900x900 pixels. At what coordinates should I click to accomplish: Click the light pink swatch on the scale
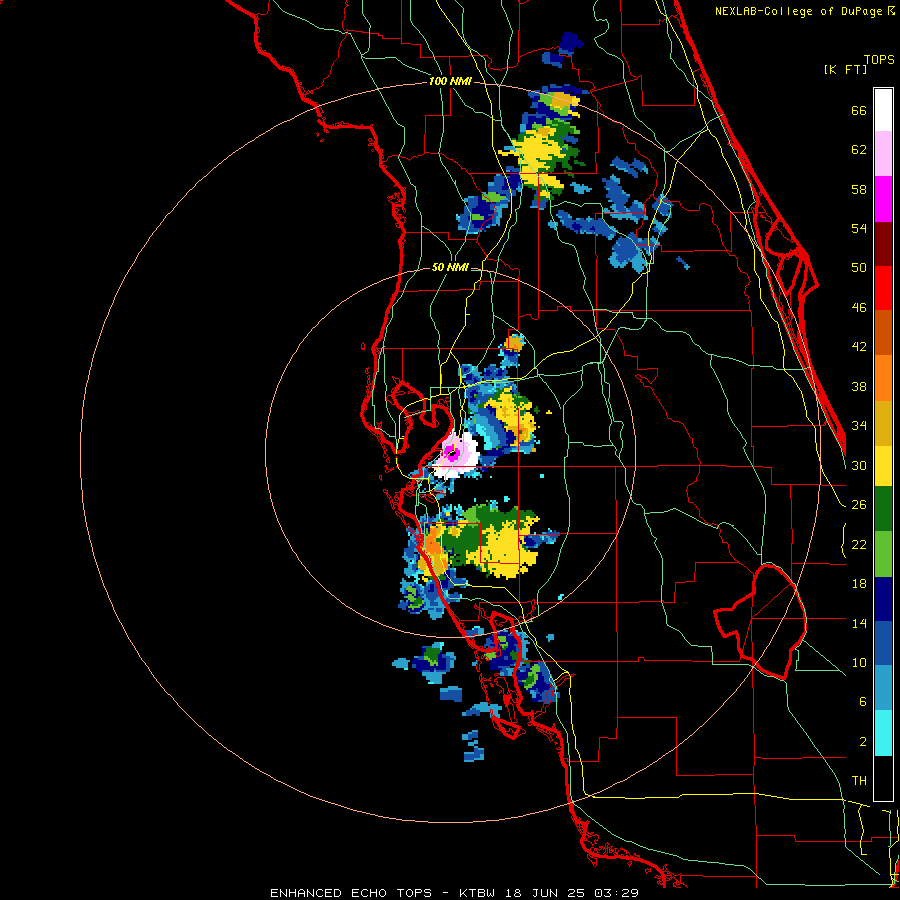(x=883, y=153)
